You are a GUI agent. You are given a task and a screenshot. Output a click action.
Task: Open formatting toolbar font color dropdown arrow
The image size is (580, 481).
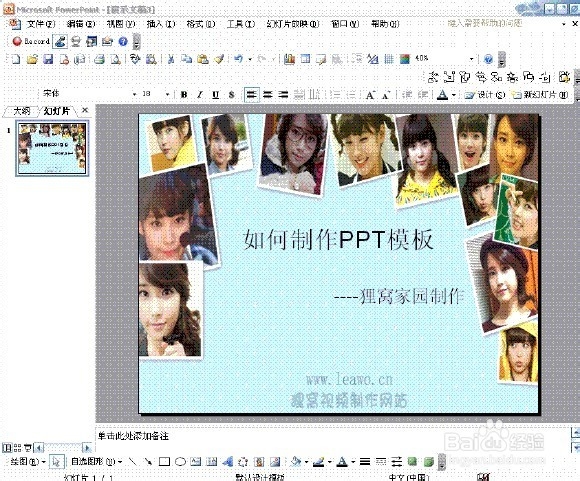coord(453,95)
